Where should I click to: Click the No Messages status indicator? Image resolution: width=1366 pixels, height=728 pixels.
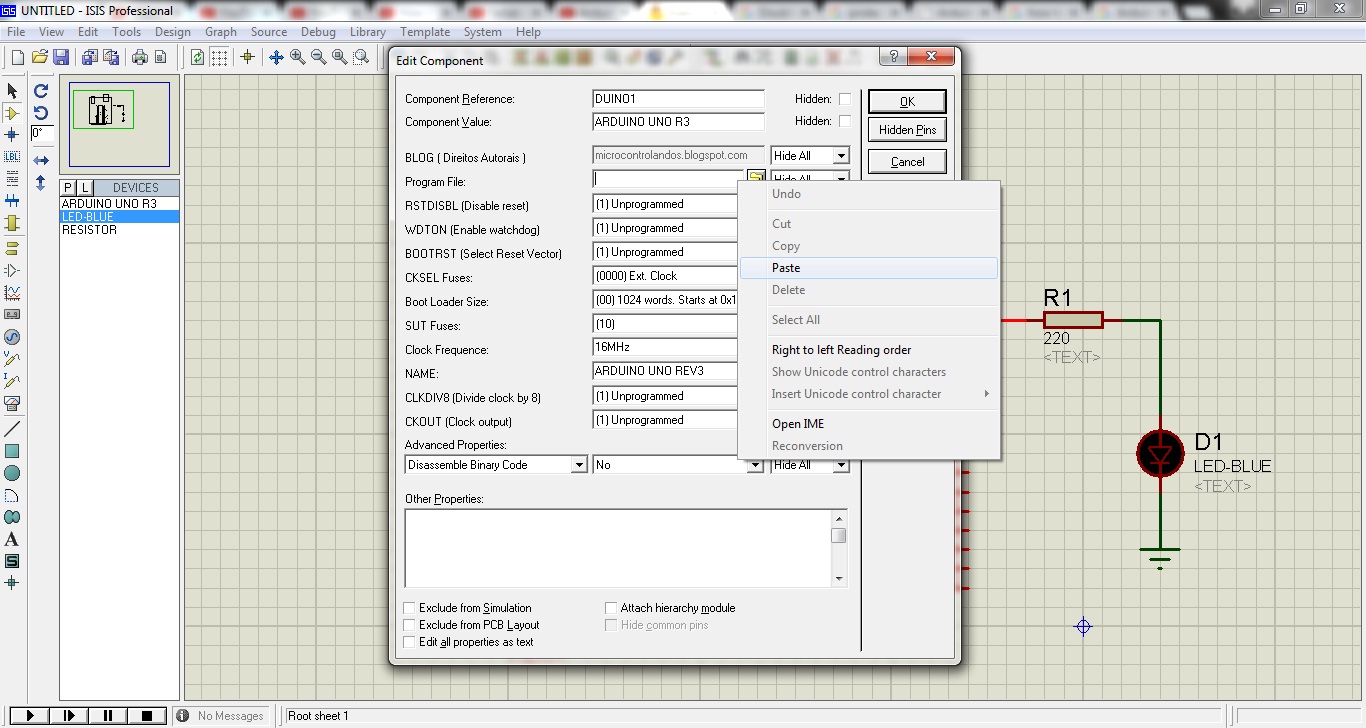pos(221,716)
